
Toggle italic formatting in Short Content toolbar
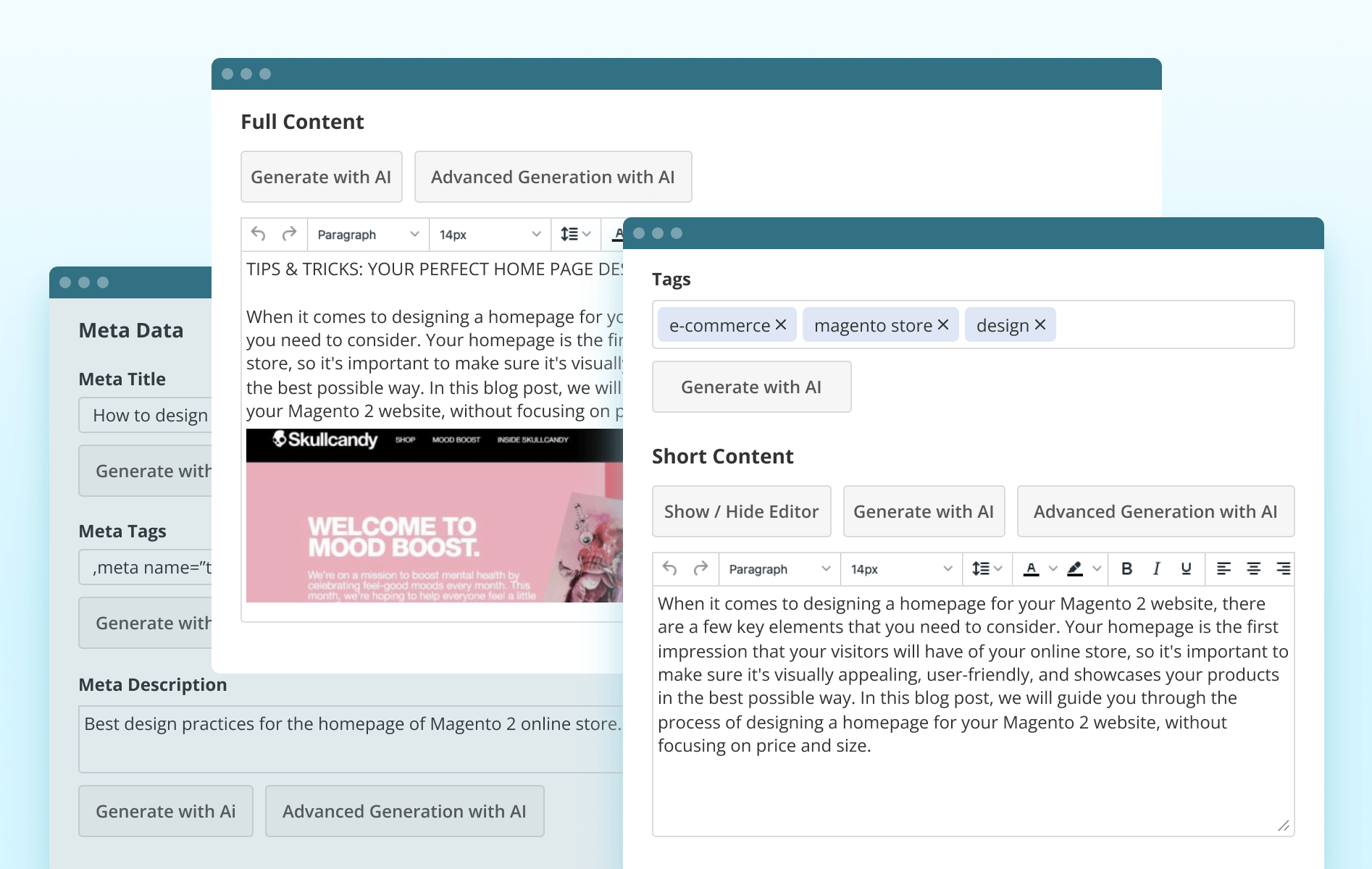point(1156,568)
